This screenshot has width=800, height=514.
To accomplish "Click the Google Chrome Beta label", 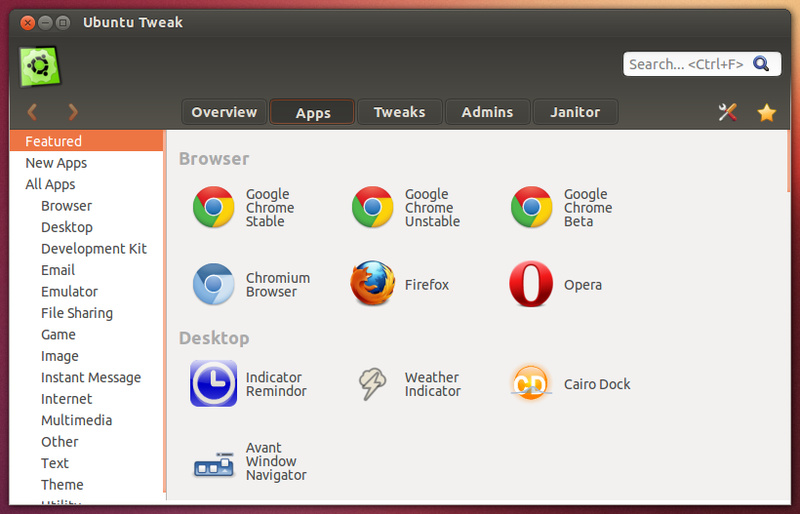I will [x=588, y=207].
